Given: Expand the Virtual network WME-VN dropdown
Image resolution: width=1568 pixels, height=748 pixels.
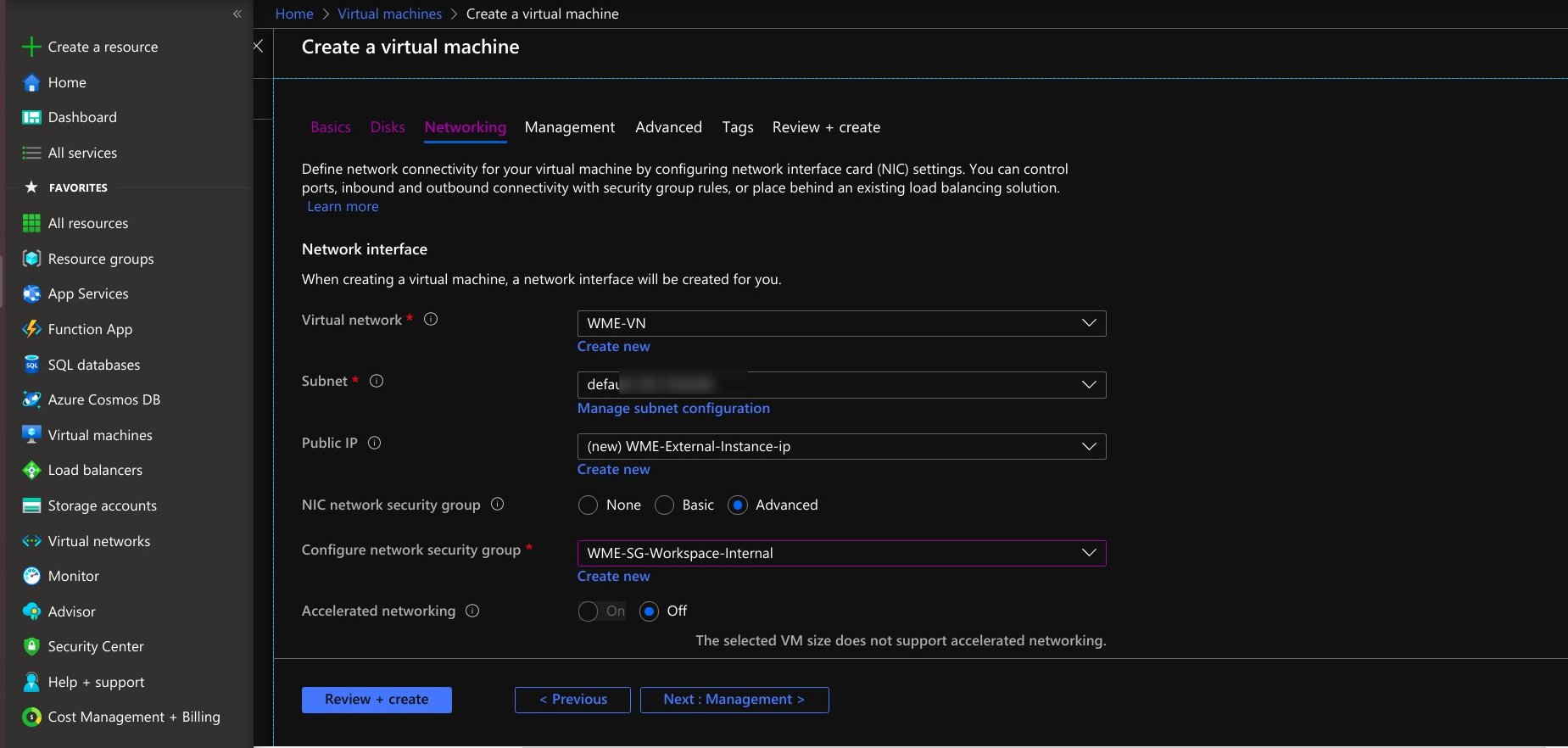Looking at the screenshot, I should pos(1089,323).
